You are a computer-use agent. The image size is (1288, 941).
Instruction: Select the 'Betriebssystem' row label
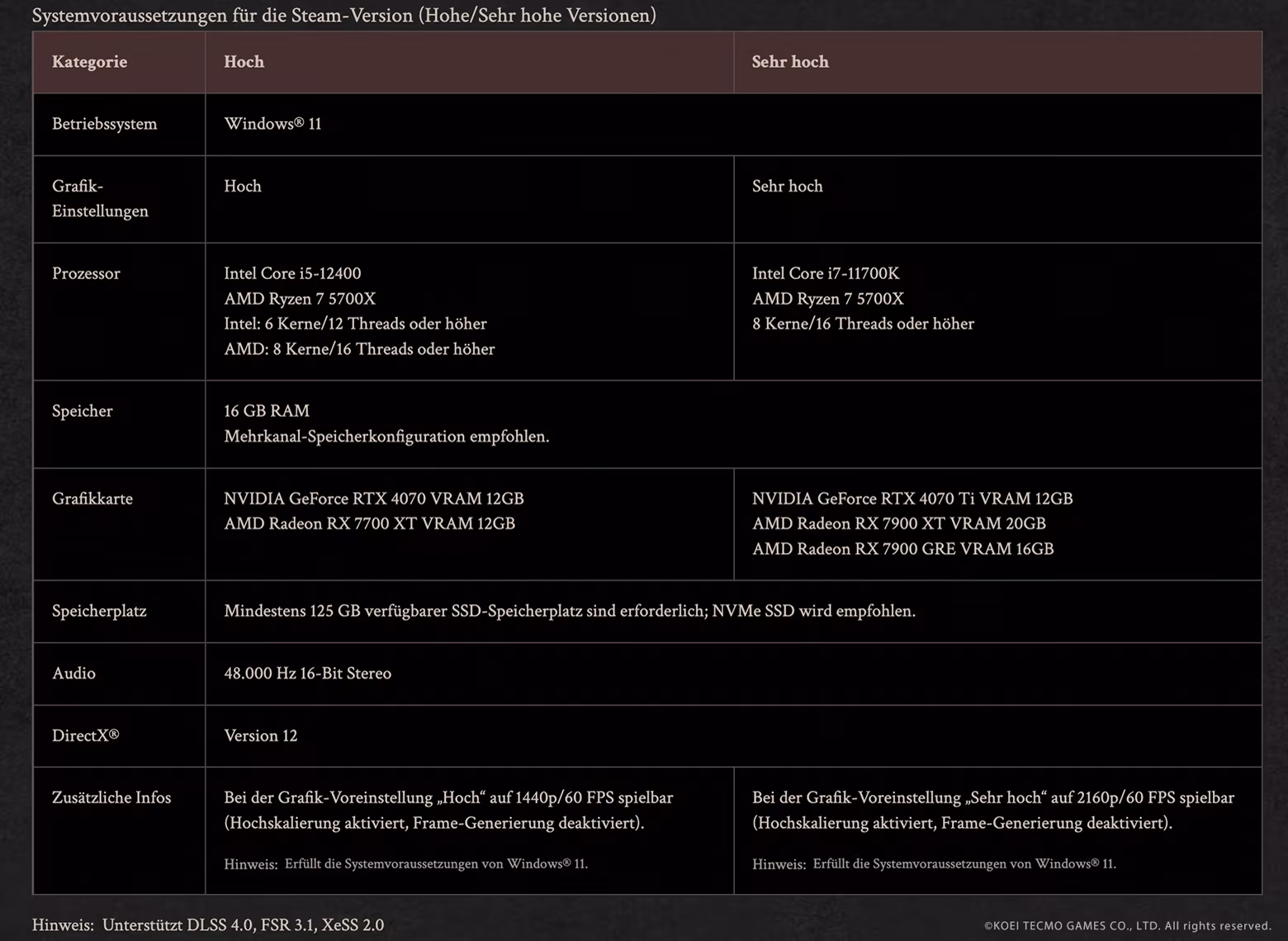click(104, 124)
